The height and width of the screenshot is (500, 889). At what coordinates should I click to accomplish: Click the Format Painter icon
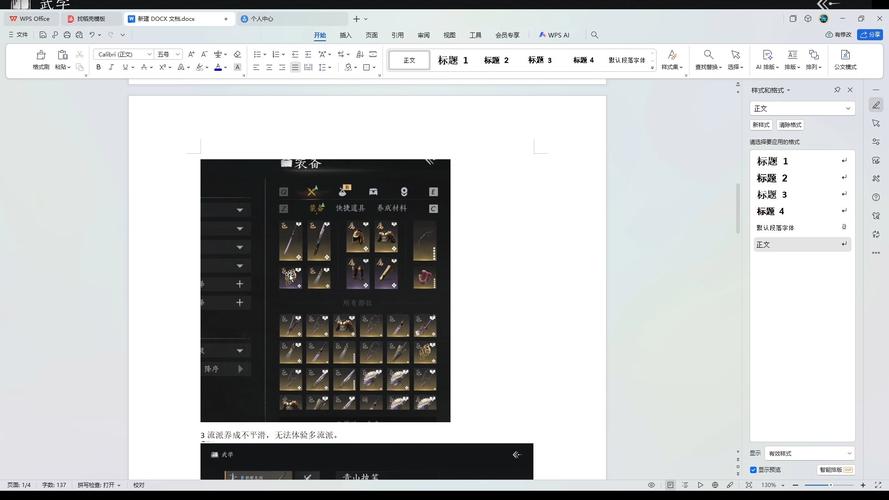(x=41, y=55)
